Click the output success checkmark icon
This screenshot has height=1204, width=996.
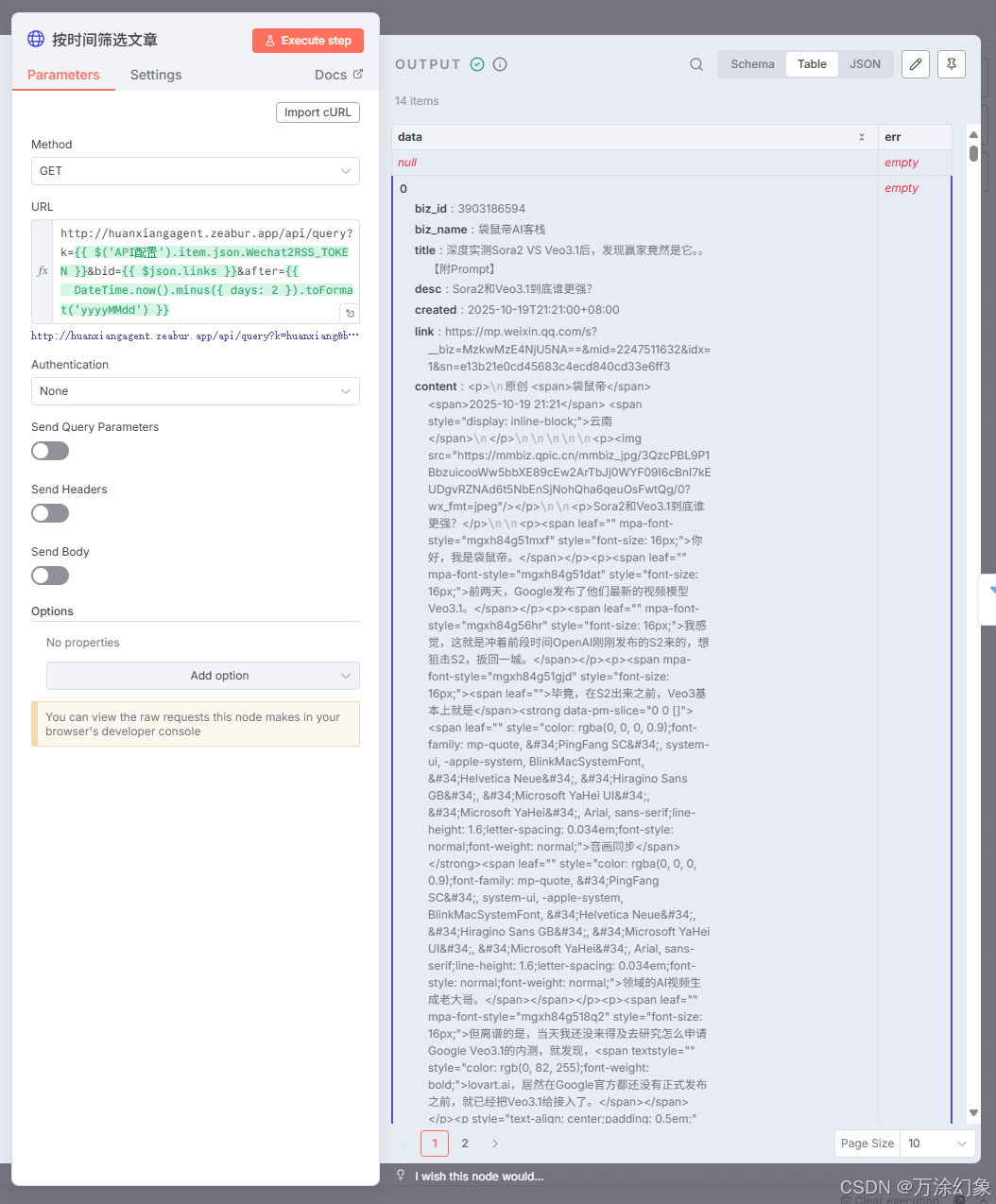tap(477, 64)
